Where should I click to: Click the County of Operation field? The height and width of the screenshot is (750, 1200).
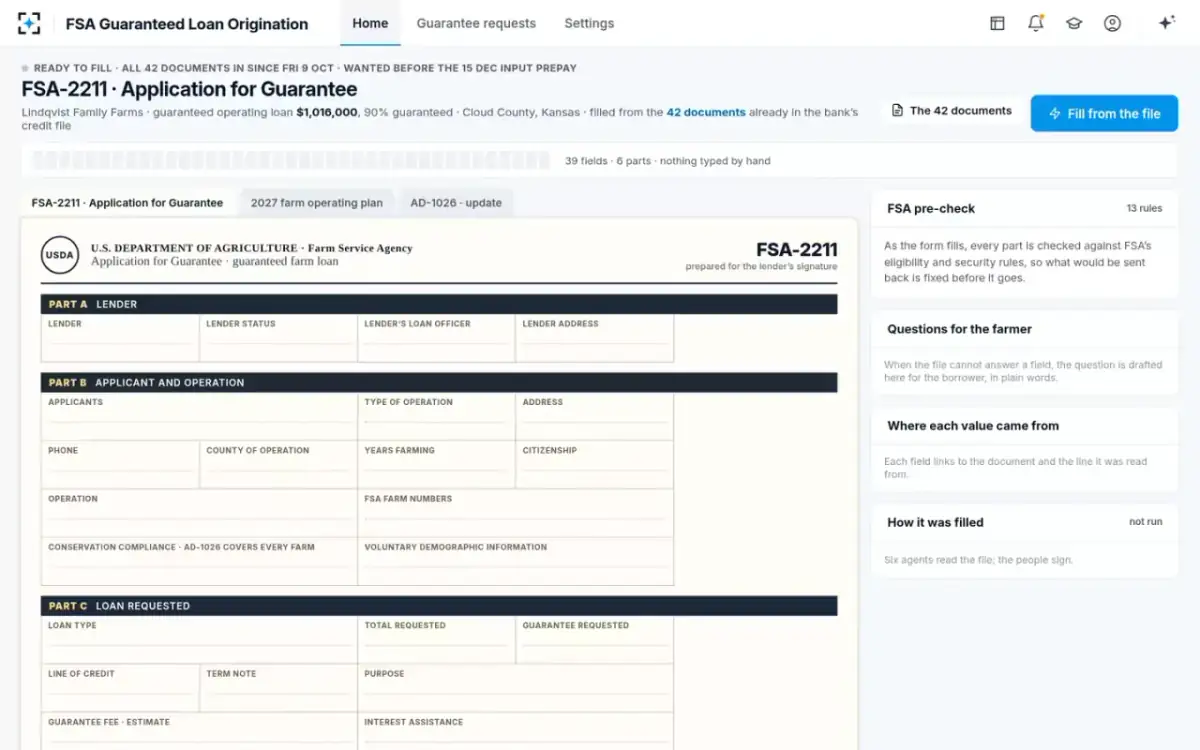click(x=278, y=465)
